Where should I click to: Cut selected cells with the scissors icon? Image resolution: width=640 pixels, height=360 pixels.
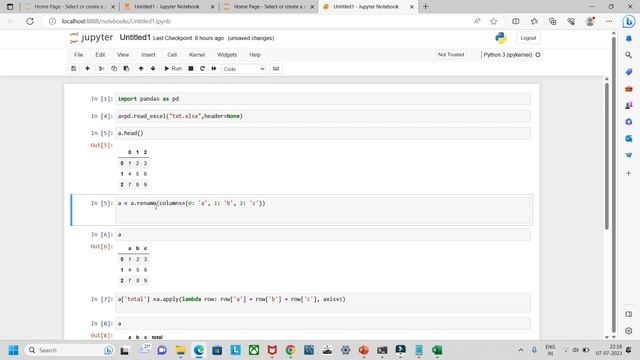(x=101, y=69)
